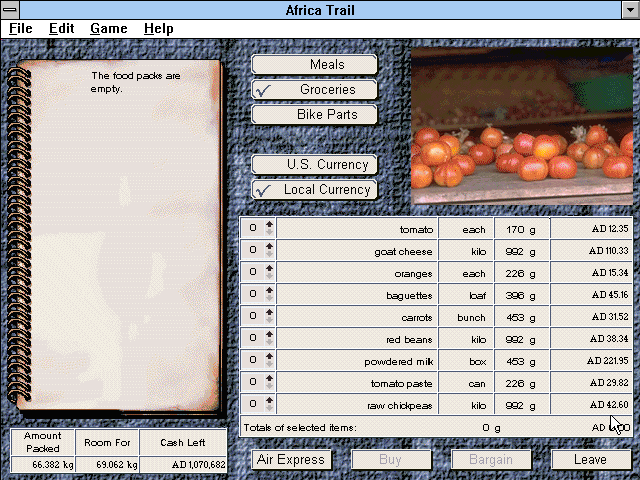The width and height of the screenshot is (640, 480).
Task: Click the Room For 69.062 kg value
Action: tap(116, 465)
